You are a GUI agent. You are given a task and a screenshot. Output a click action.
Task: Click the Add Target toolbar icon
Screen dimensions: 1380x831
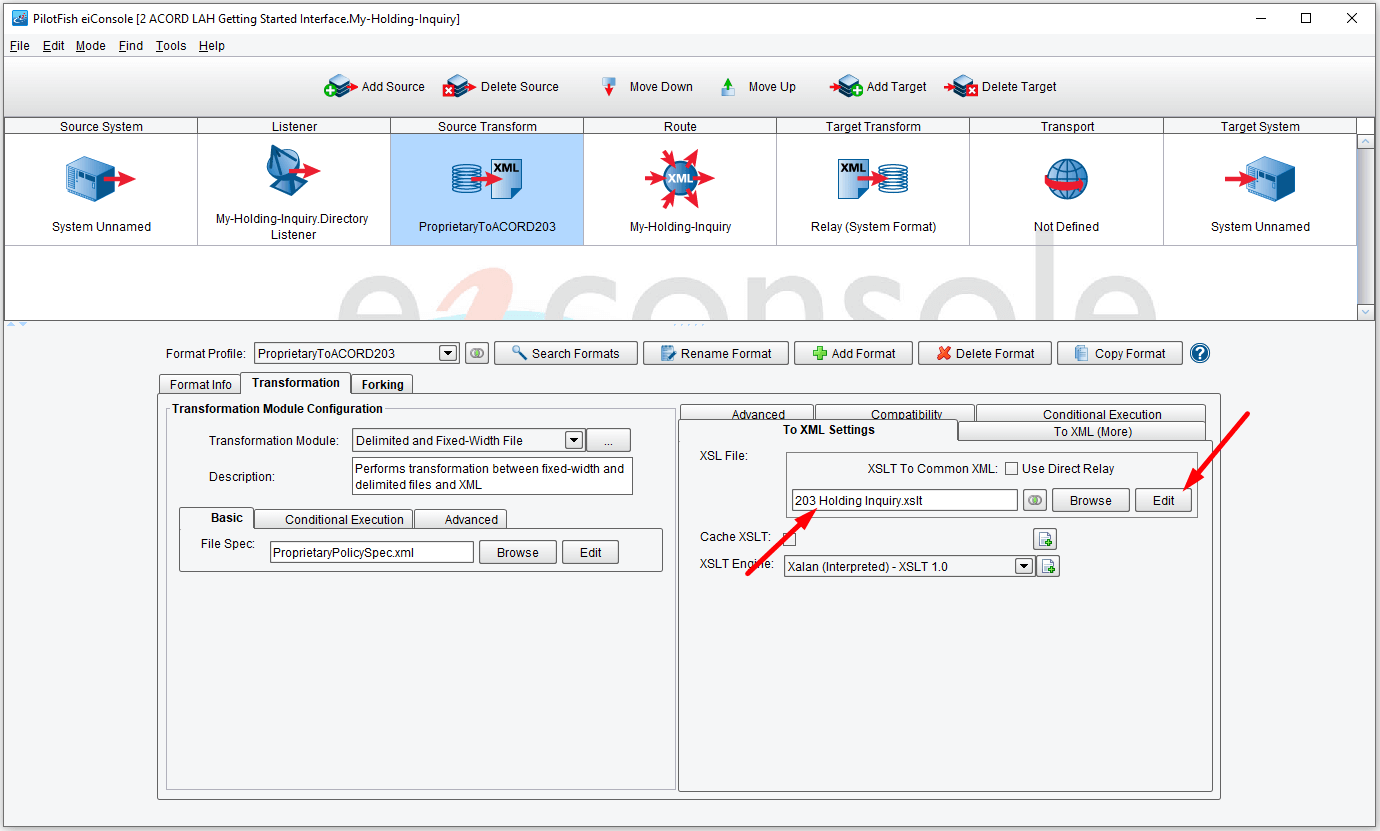846,87
